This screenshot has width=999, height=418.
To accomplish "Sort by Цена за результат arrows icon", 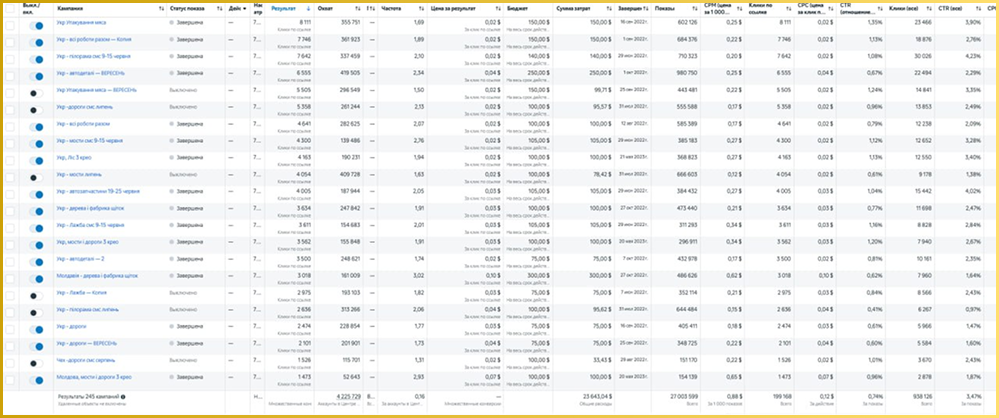I will point(498,9).
